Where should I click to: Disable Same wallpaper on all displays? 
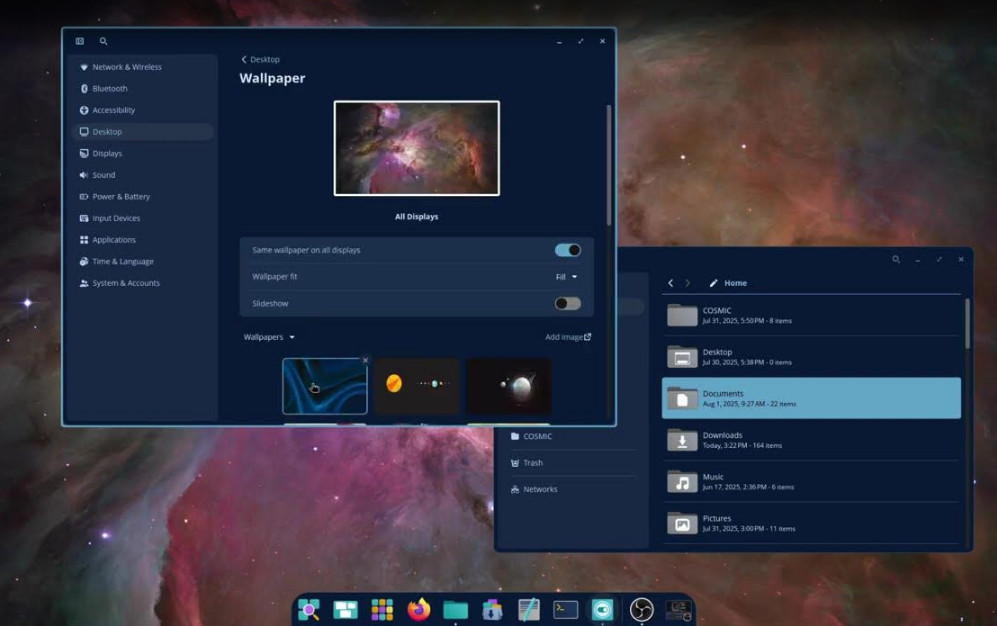point(567,250)
